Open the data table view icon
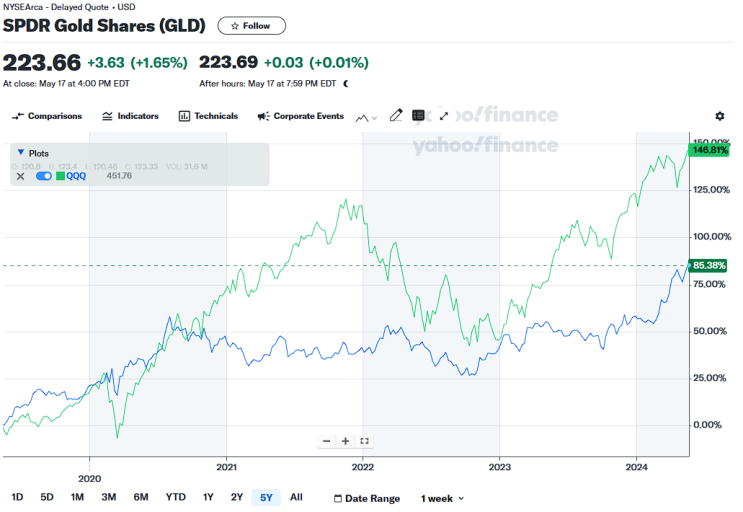Viewport: 743px width, 512px height. 418,115
